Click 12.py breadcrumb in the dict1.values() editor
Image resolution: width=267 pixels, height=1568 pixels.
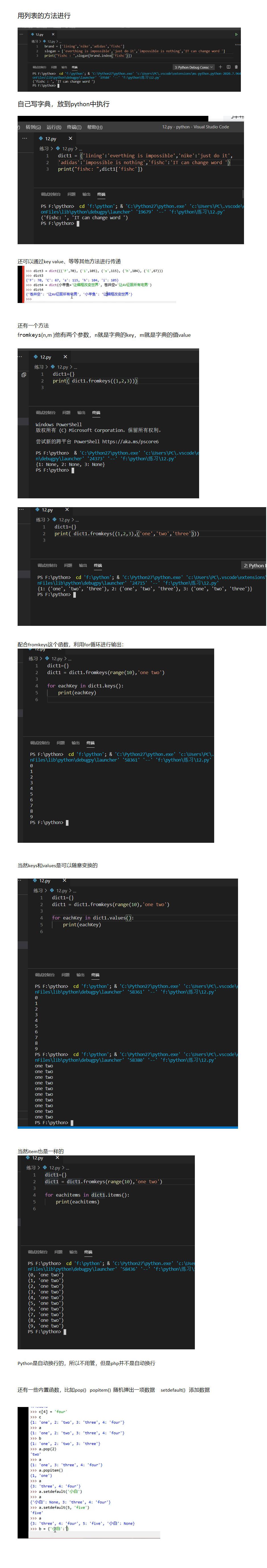tap(61, 890)
